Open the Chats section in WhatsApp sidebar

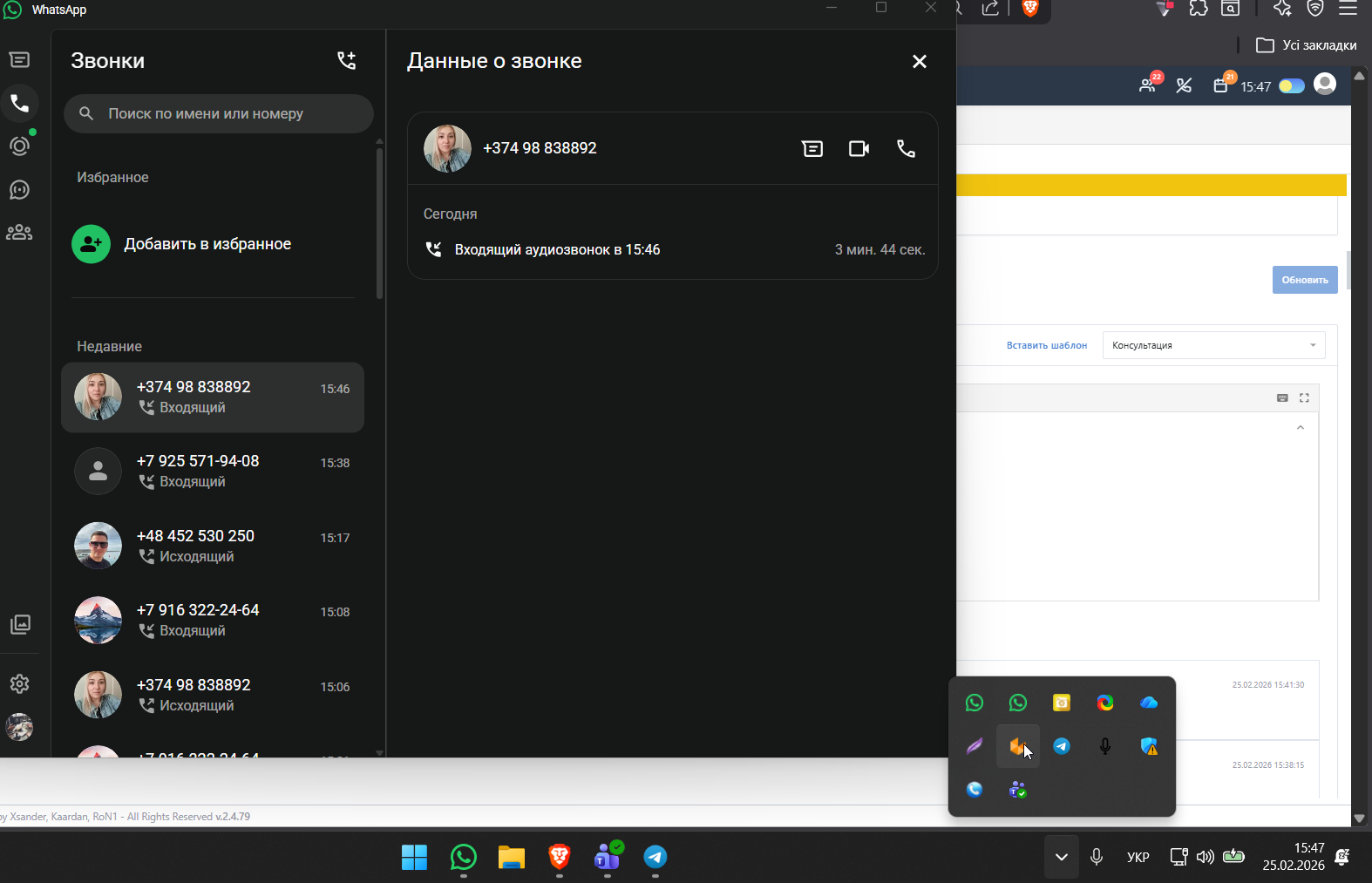(19, 60)
